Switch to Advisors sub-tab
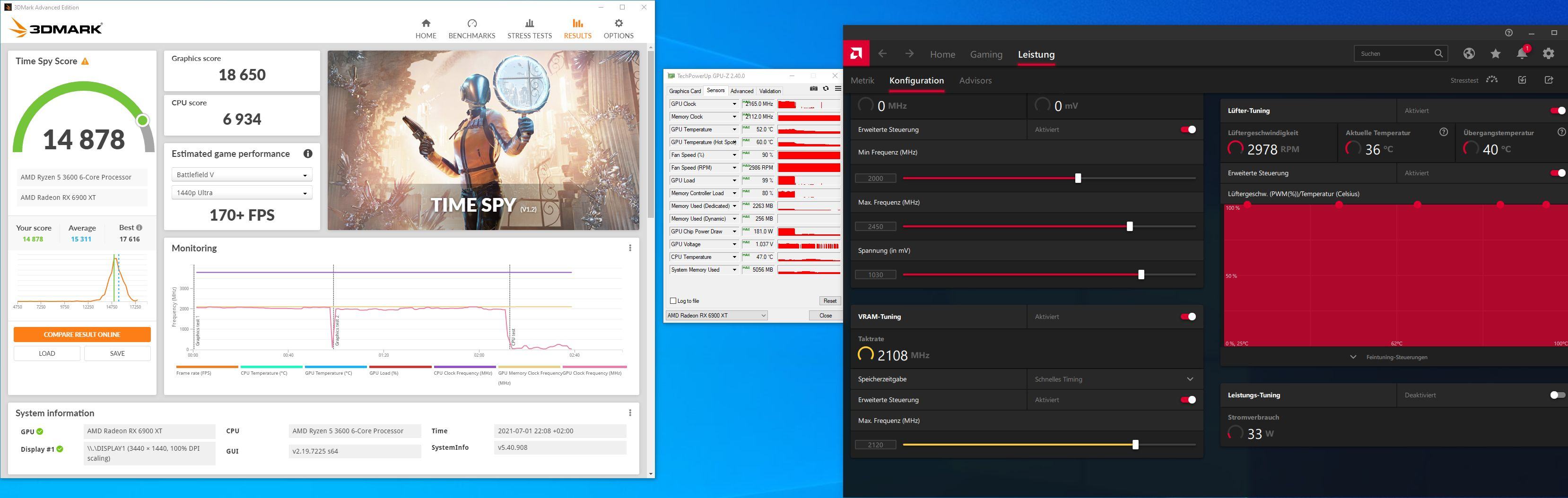Screen dimensions: 1568x498 (975, 80)
